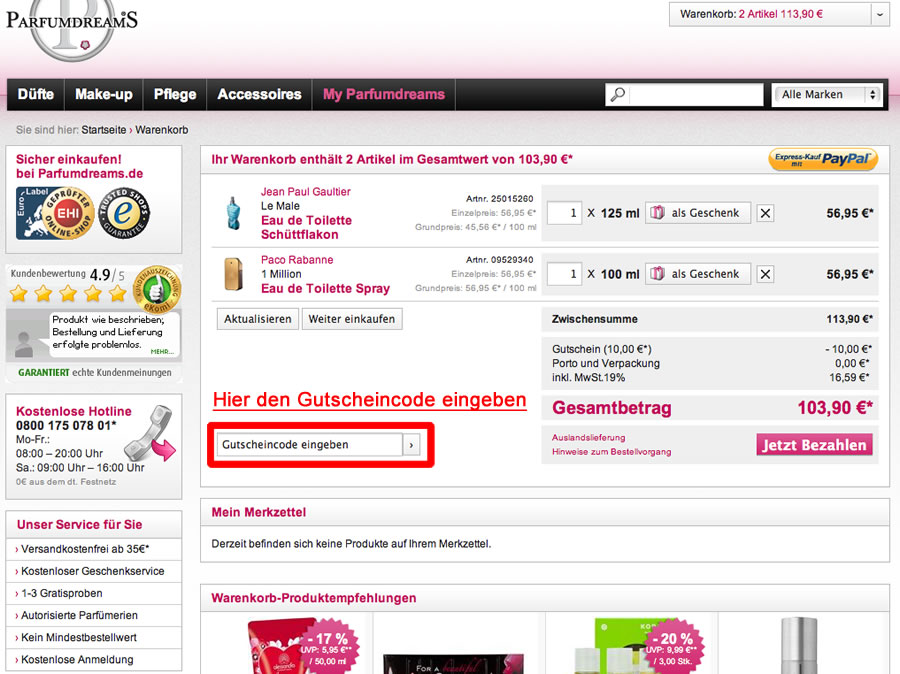Remove Paco Rabanne 1 Million item
The width and height of the screenshot is (900, 674).
tap(765, 274)
